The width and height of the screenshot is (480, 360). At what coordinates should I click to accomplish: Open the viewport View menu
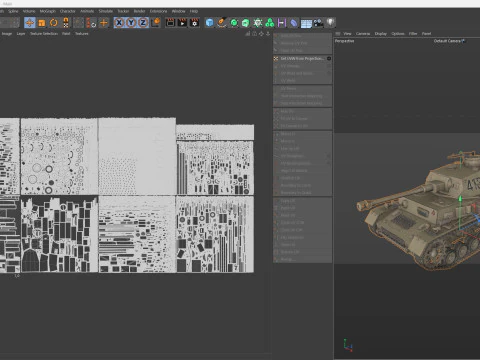(347, 34)
